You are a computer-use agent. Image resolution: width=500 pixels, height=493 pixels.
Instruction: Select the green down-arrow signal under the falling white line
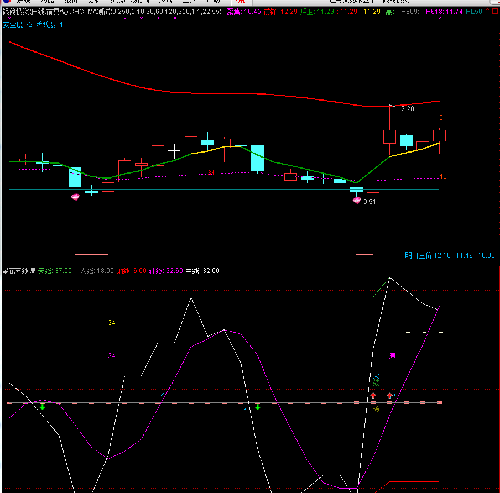[258, 407]
